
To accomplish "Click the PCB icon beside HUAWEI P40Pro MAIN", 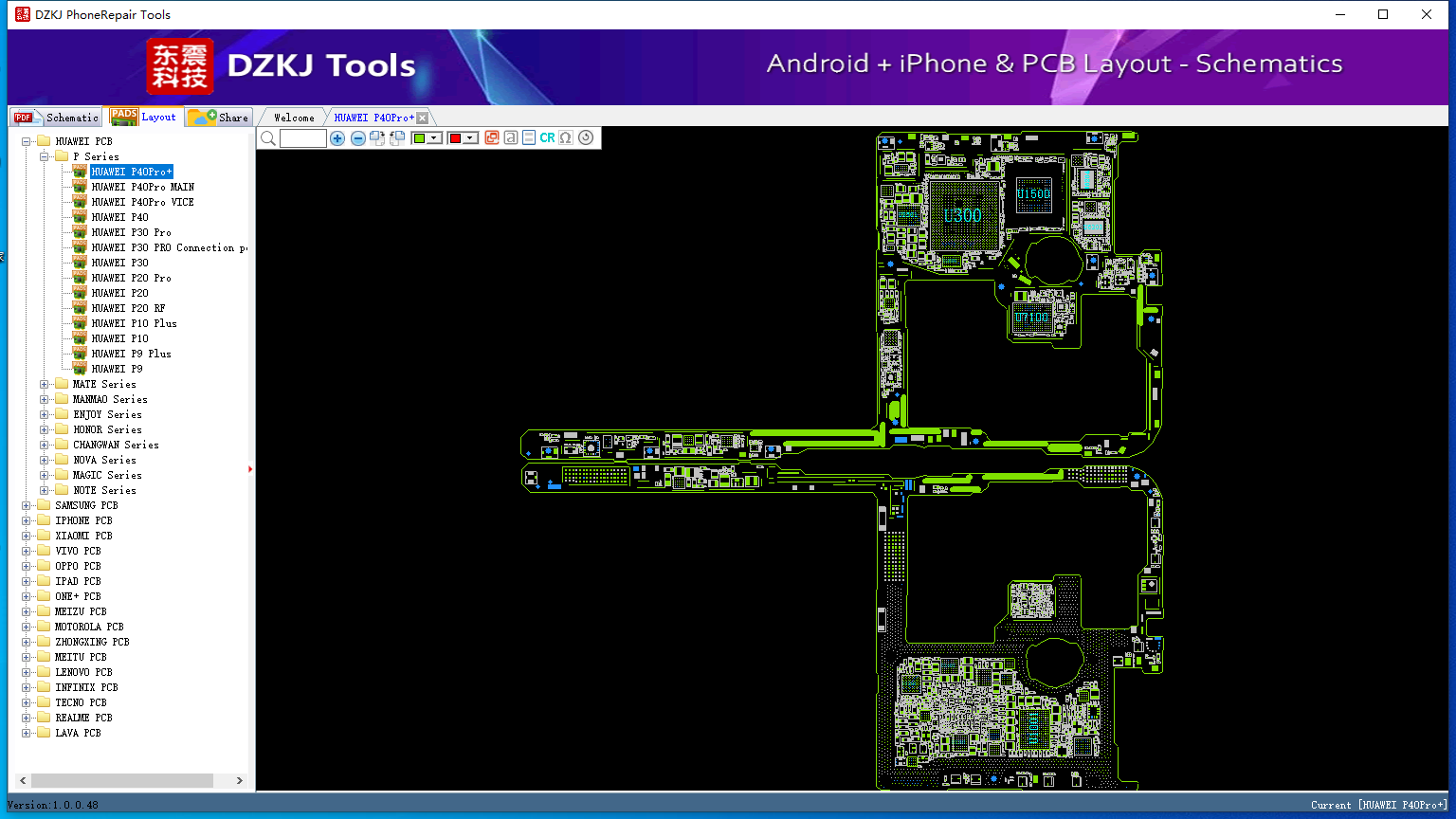I will (80, 187).
